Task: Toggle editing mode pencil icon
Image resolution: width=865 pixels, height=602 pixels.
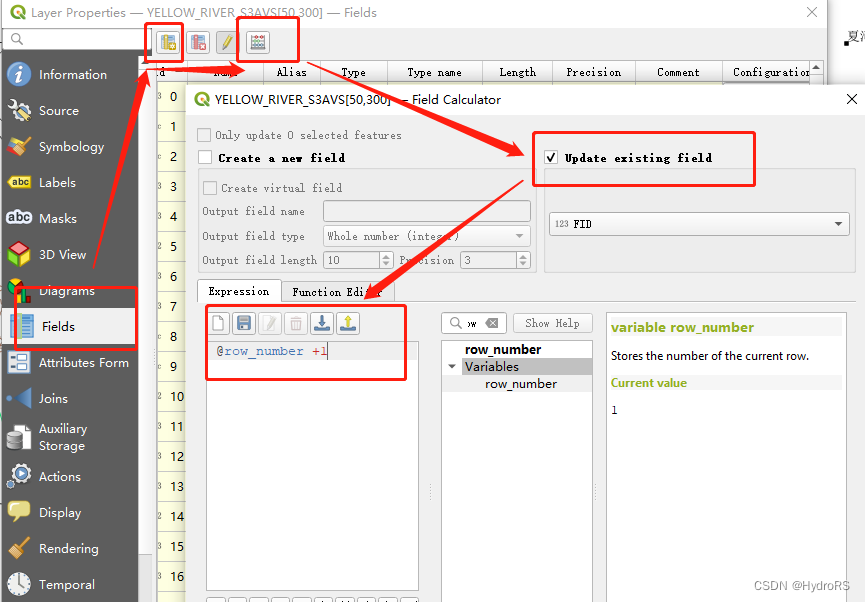Action: 227,42
